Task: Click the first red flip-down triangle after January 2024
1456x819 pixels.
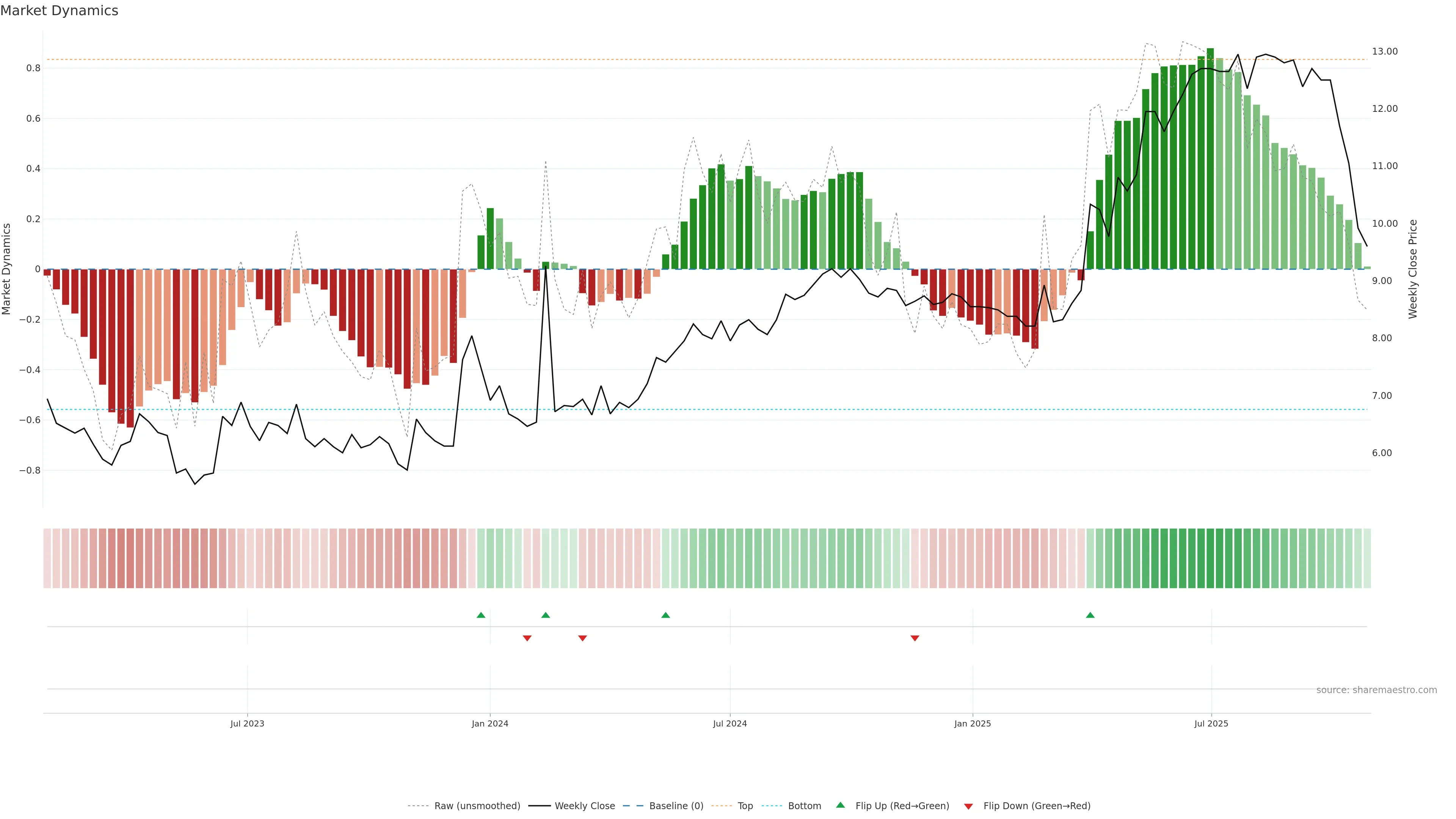Action: [x=527, y=638]
